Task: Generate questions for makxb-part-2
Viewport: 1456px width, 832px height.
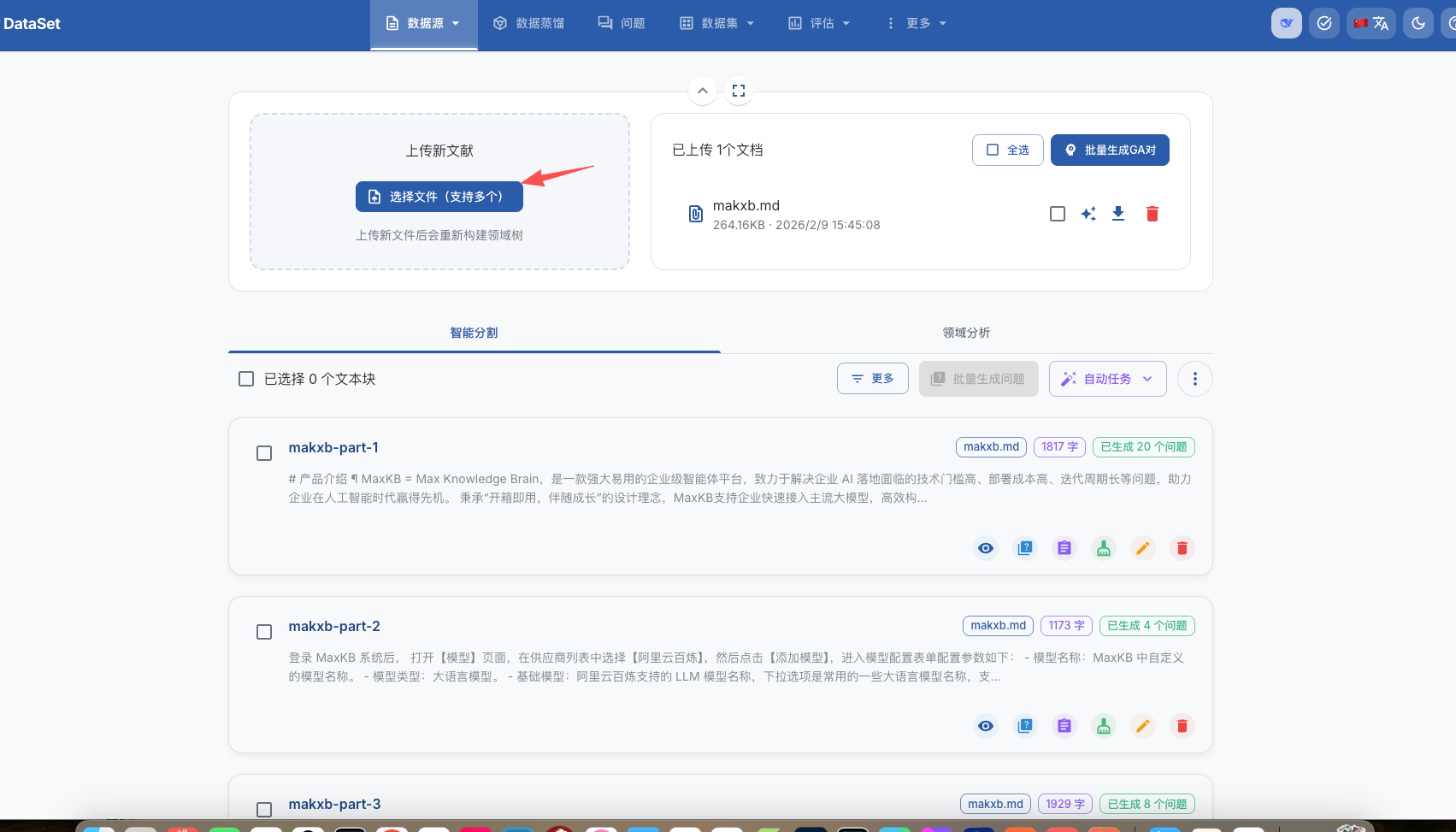Action: tap(1025, 726)
